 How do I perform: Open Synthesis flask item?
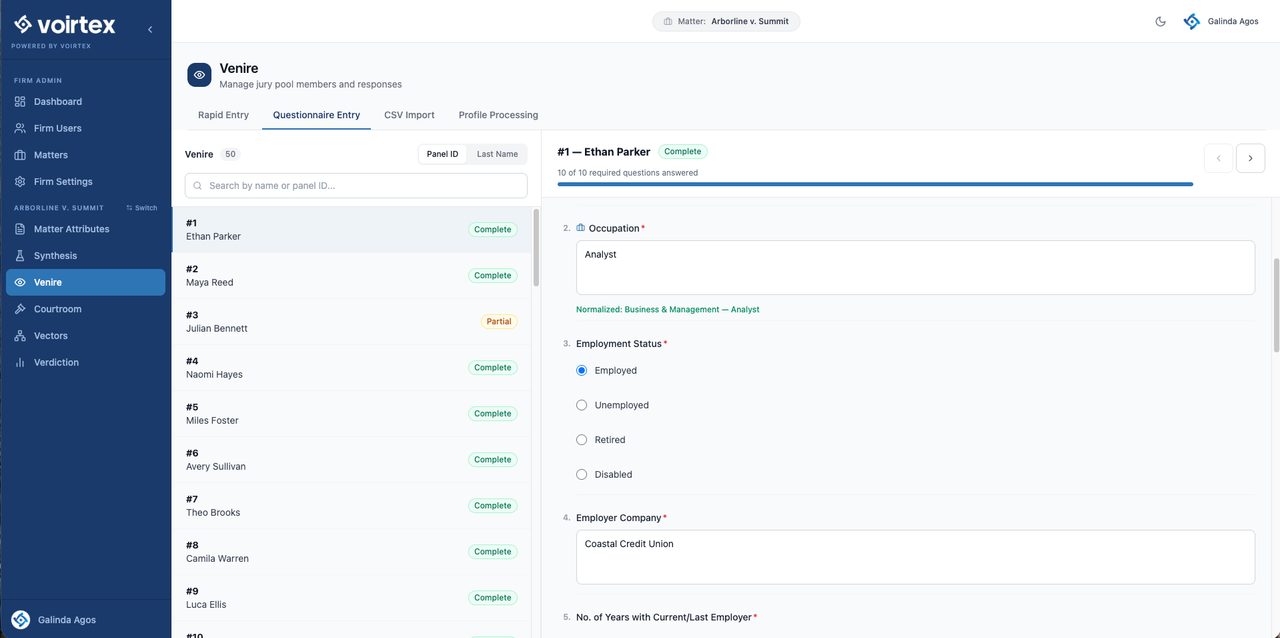pyautogui.click(x=86, y=256)
